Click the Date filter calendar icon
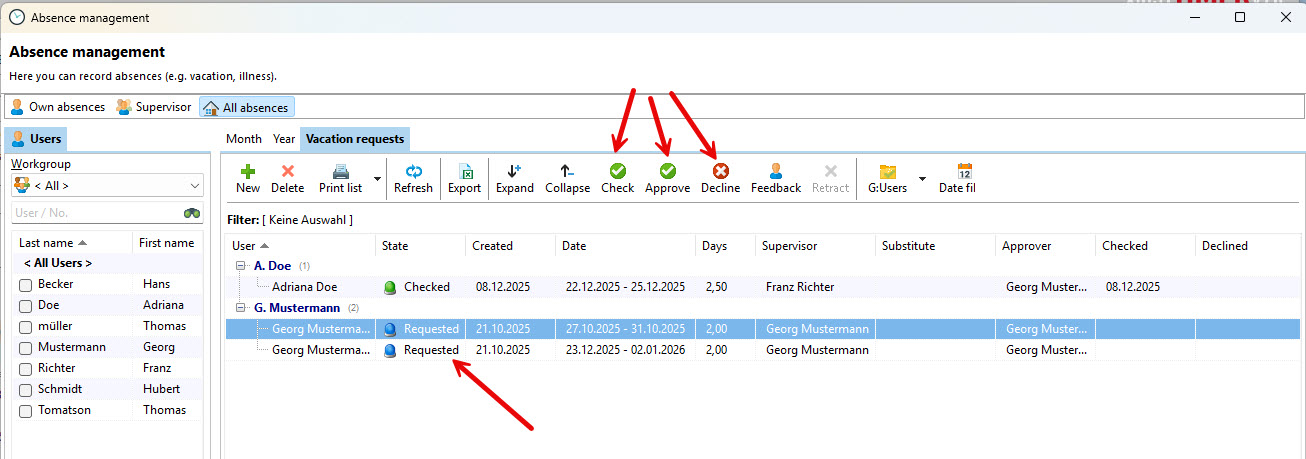This screenshot has height=459, width=1306. point(964,172)
